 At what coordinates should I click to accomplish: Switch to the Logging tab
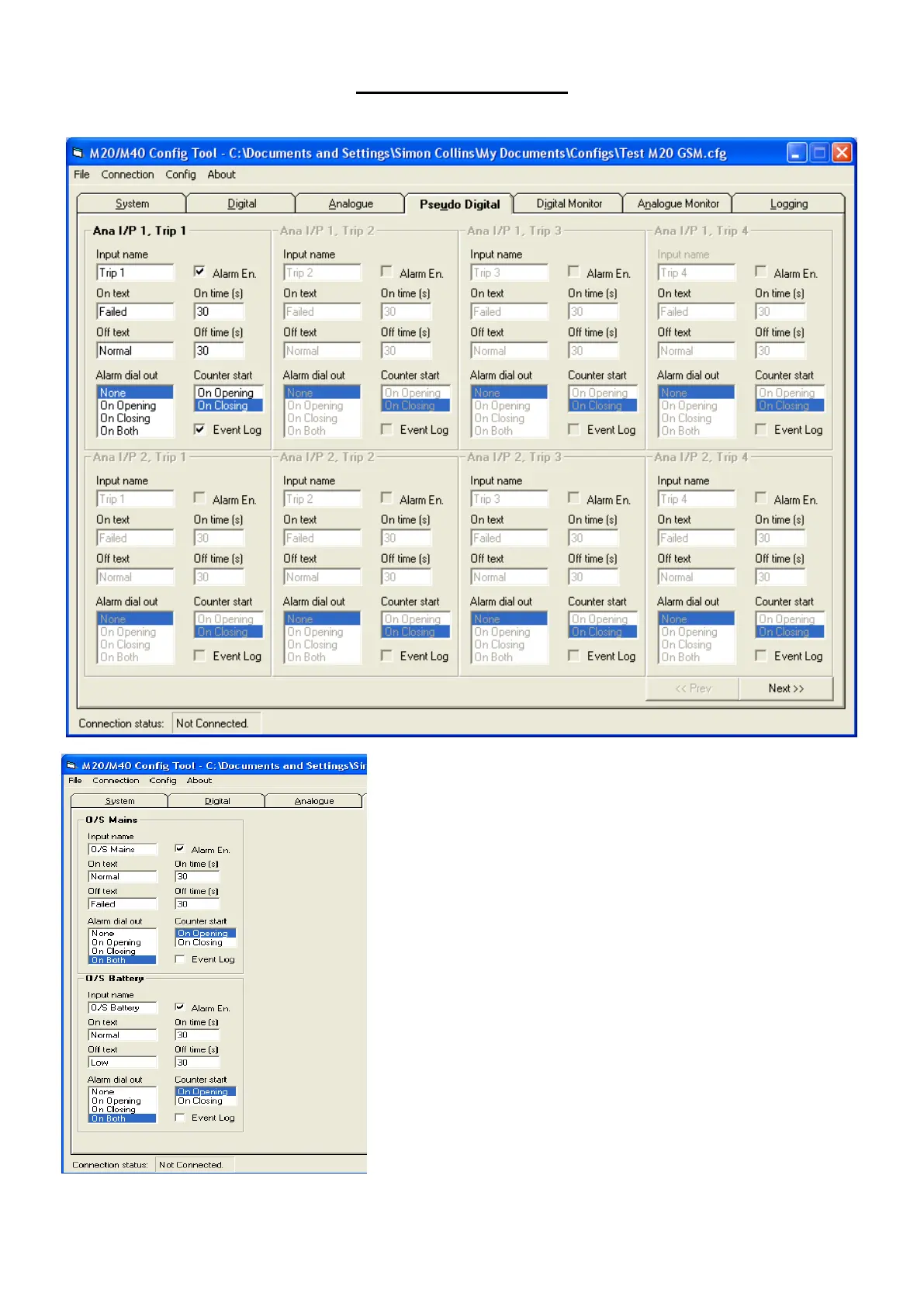[788, 203]
